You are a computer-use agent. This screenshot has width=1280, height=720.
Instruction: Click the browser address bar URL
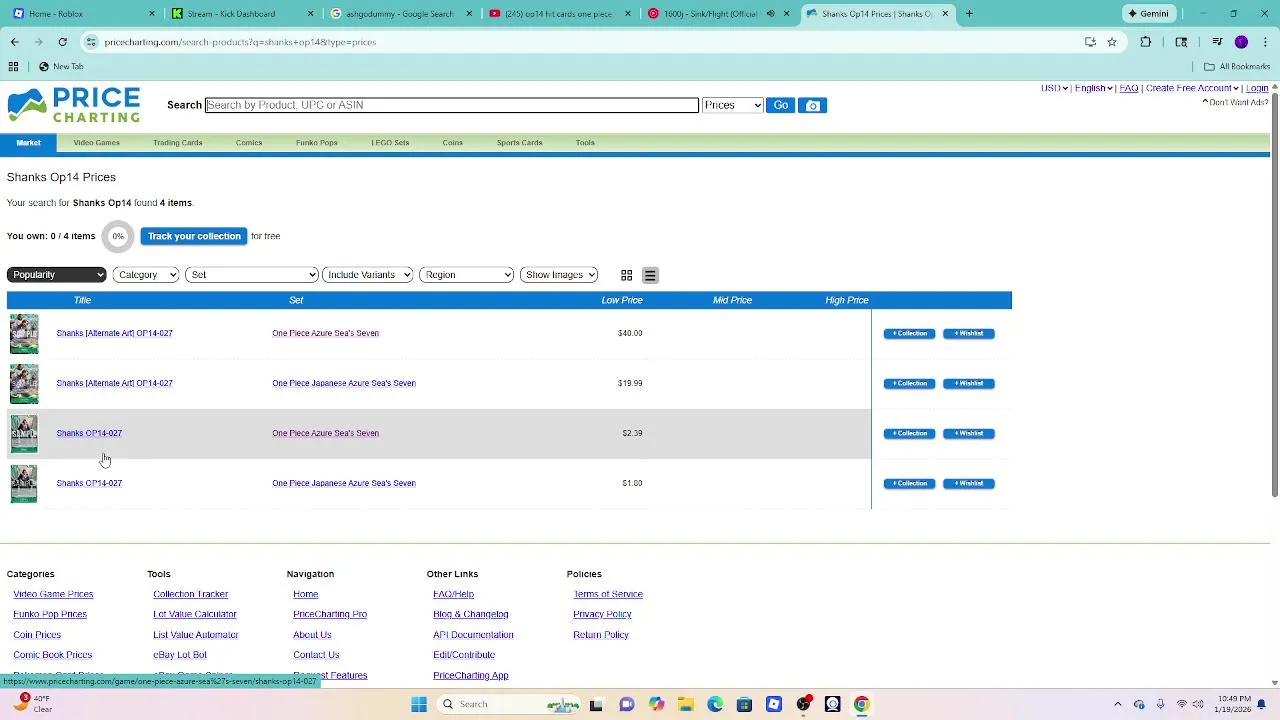240,42
